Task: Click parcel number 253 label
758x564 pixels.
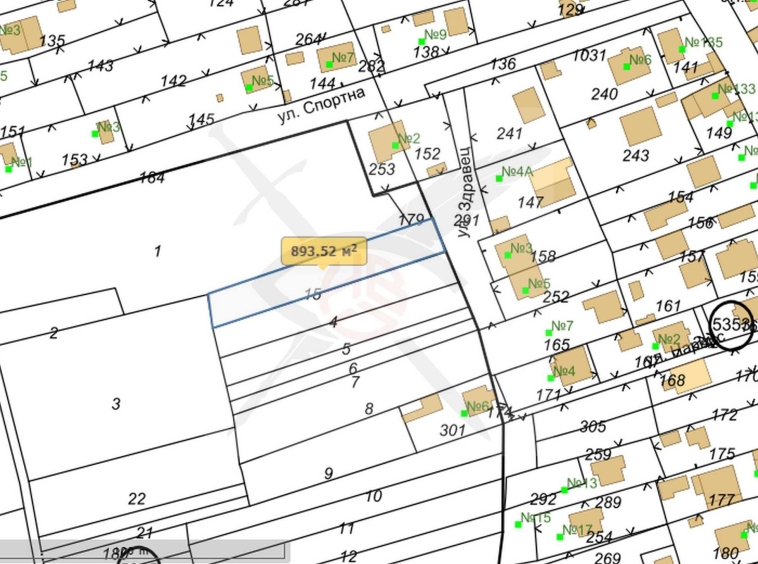Action: click(382, 169)
